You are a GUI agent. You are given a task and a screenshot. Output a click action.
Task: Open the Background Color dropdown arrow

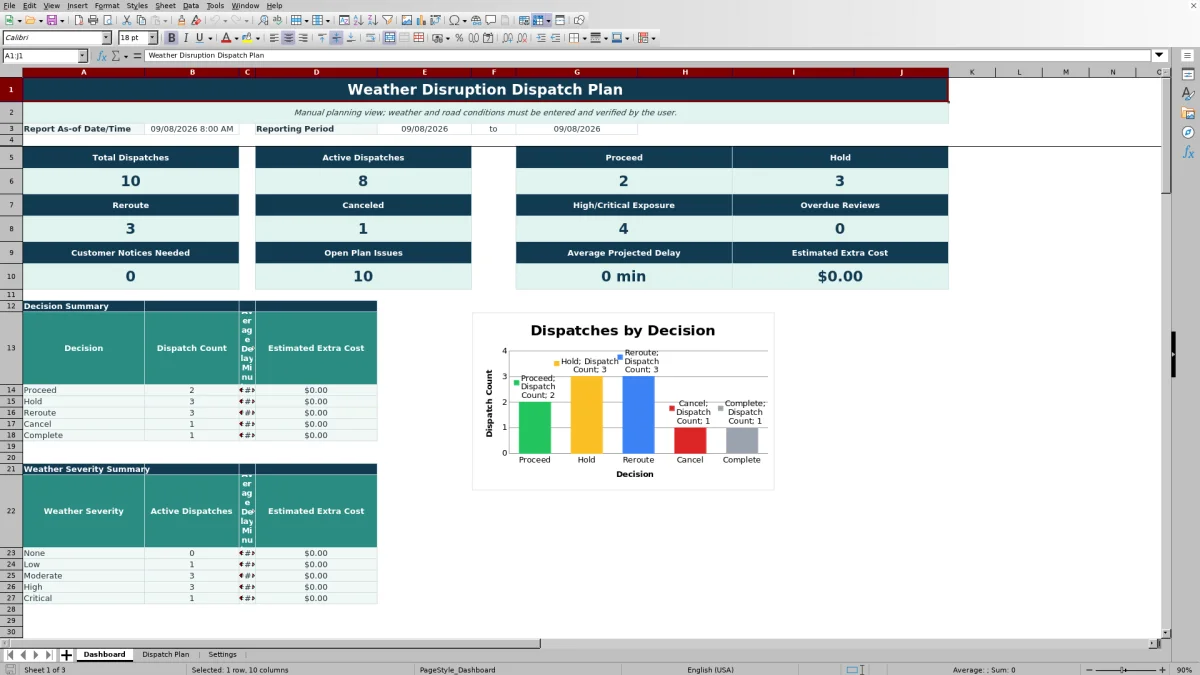pyautogui.click(x=258, y=38)
